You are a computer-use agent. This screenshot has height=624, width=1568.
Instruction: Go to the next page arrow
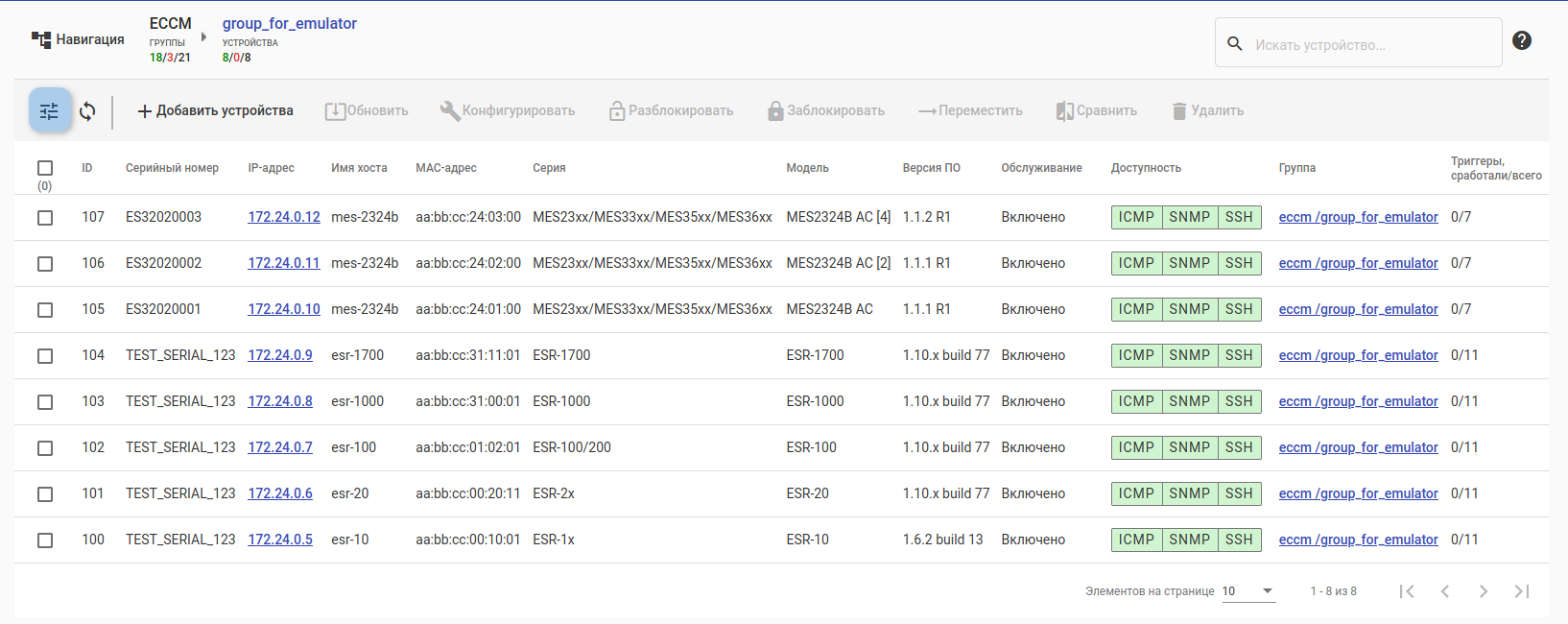[x=1484, y=591]
